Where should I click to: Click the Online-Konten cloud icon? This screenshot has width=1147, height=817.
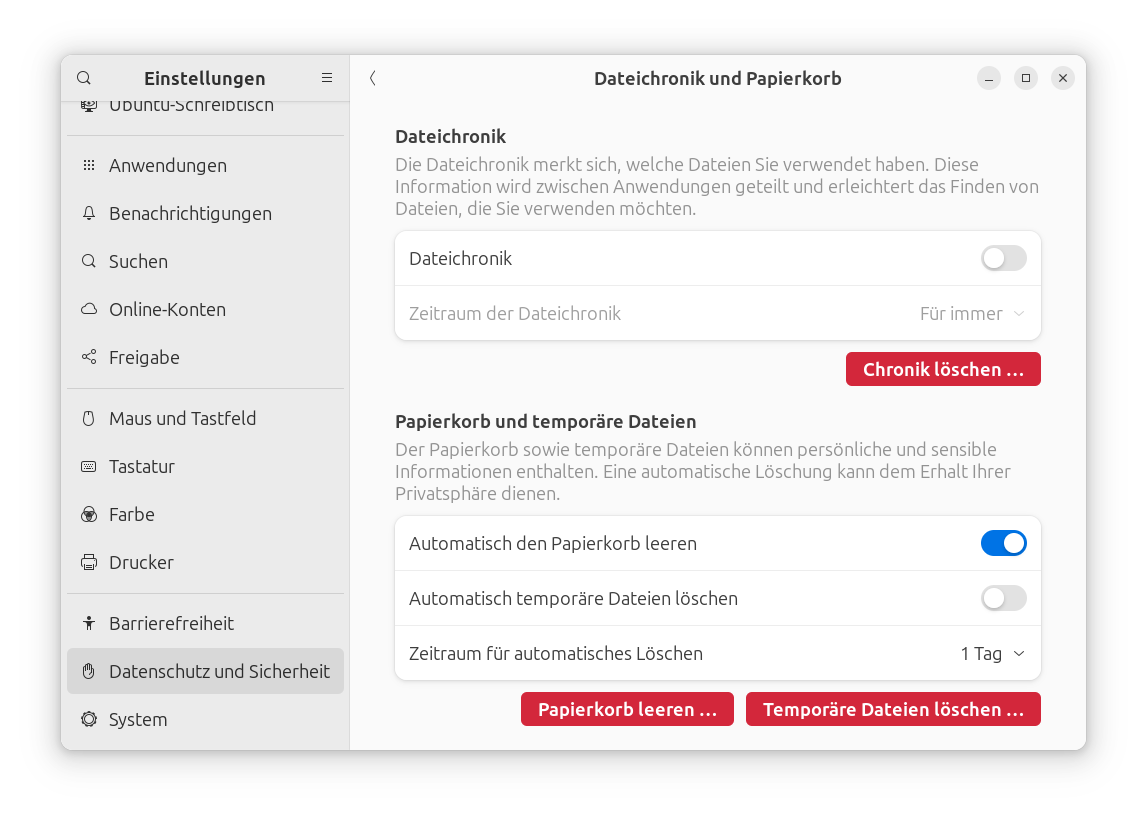coord(89,309)
